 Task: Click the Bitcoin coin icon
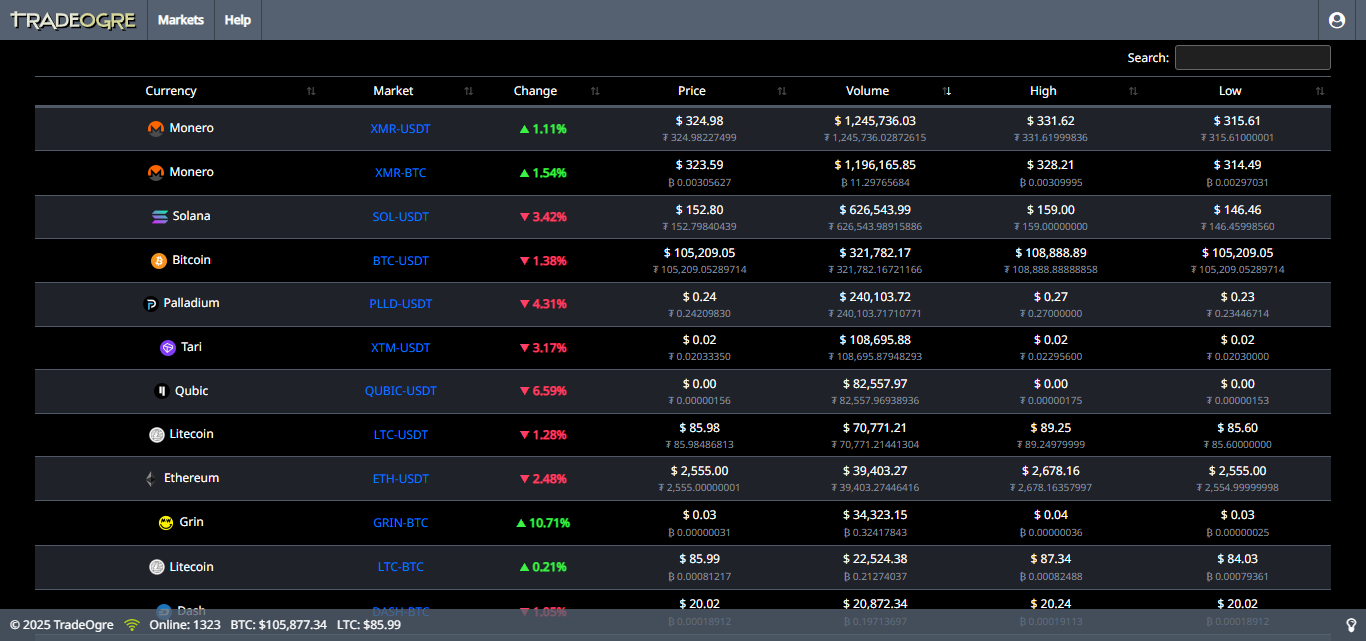[159, 261]
